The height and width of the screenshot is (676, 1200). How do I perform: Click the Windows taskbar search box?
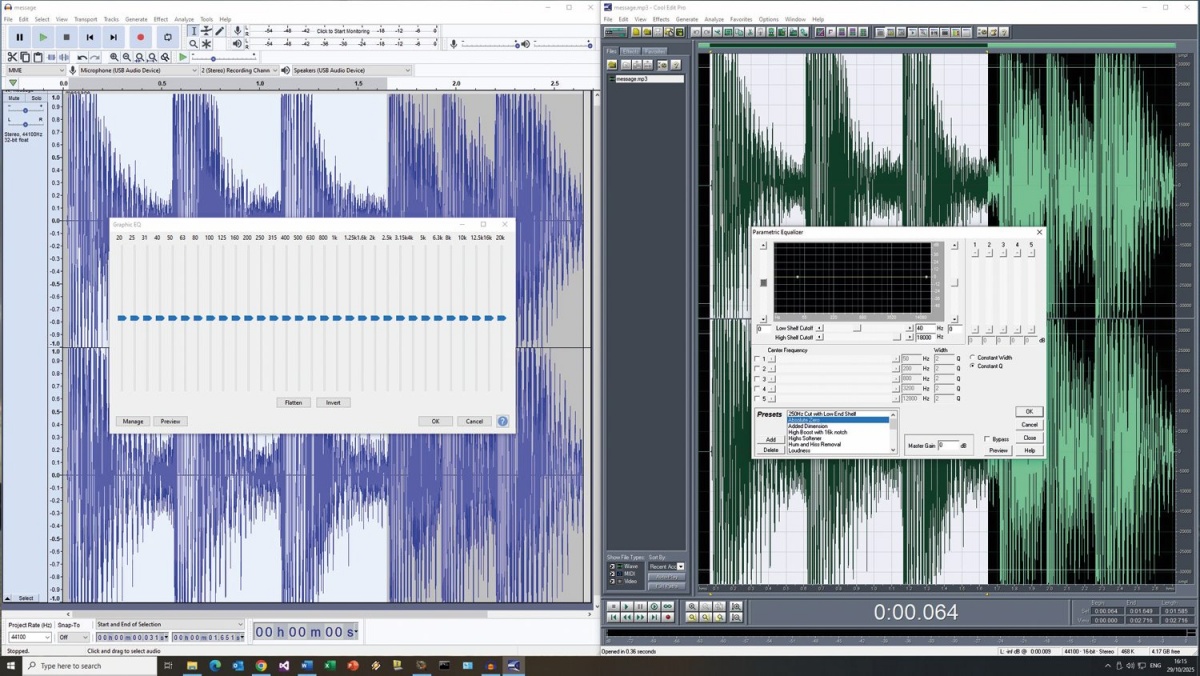(89, 665)
